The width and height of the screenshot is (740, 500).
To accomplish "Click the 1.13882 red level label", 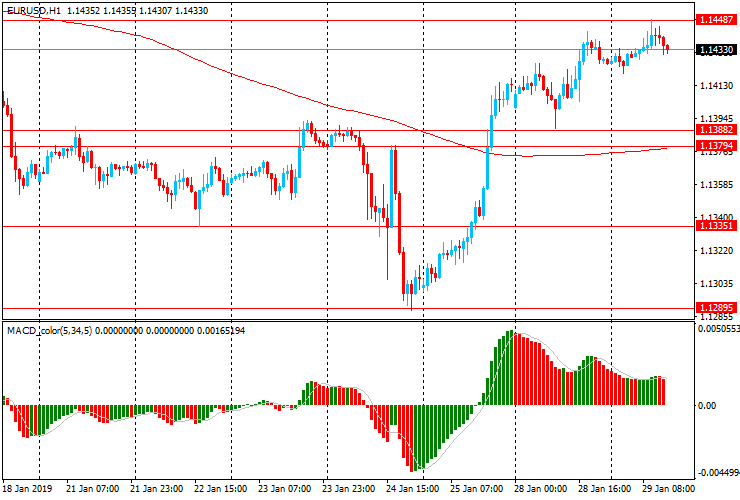I will point(716,130).
